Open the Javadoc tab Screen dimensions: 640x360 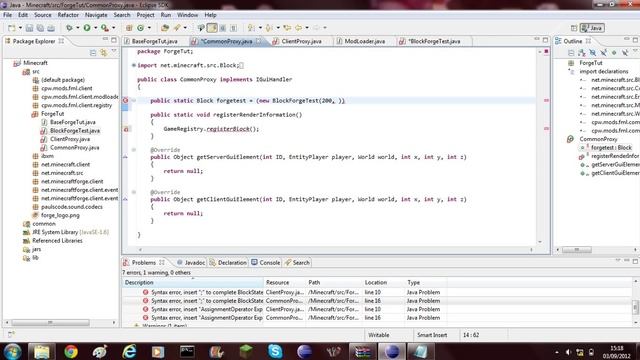tap(191, 262)
